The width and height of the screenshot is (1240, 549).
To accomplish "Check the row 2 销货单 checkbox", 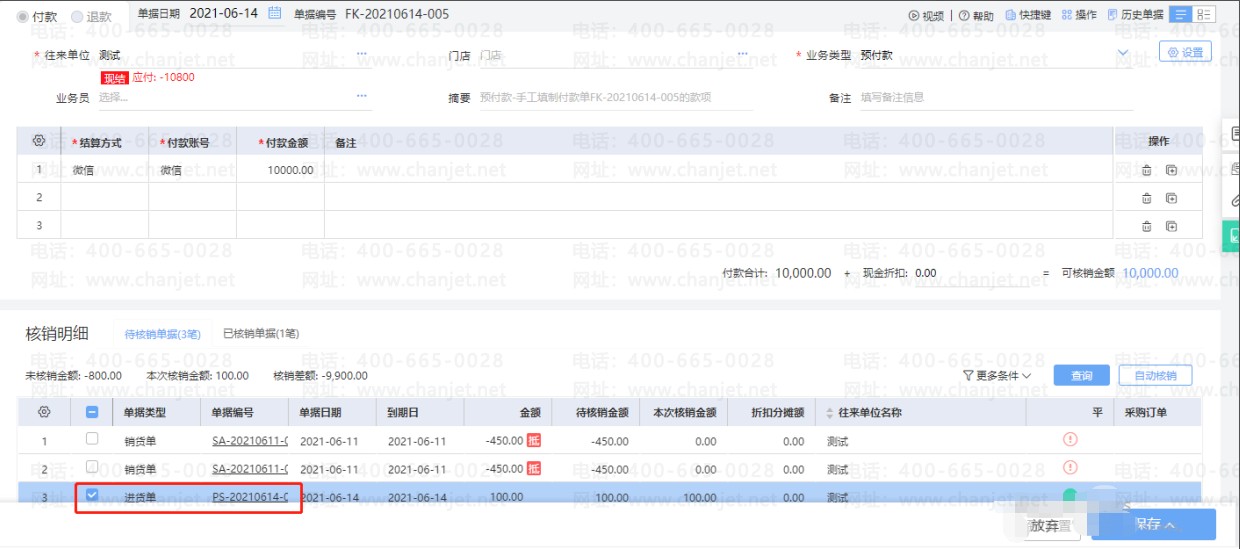I will click(x=92, y=467).
